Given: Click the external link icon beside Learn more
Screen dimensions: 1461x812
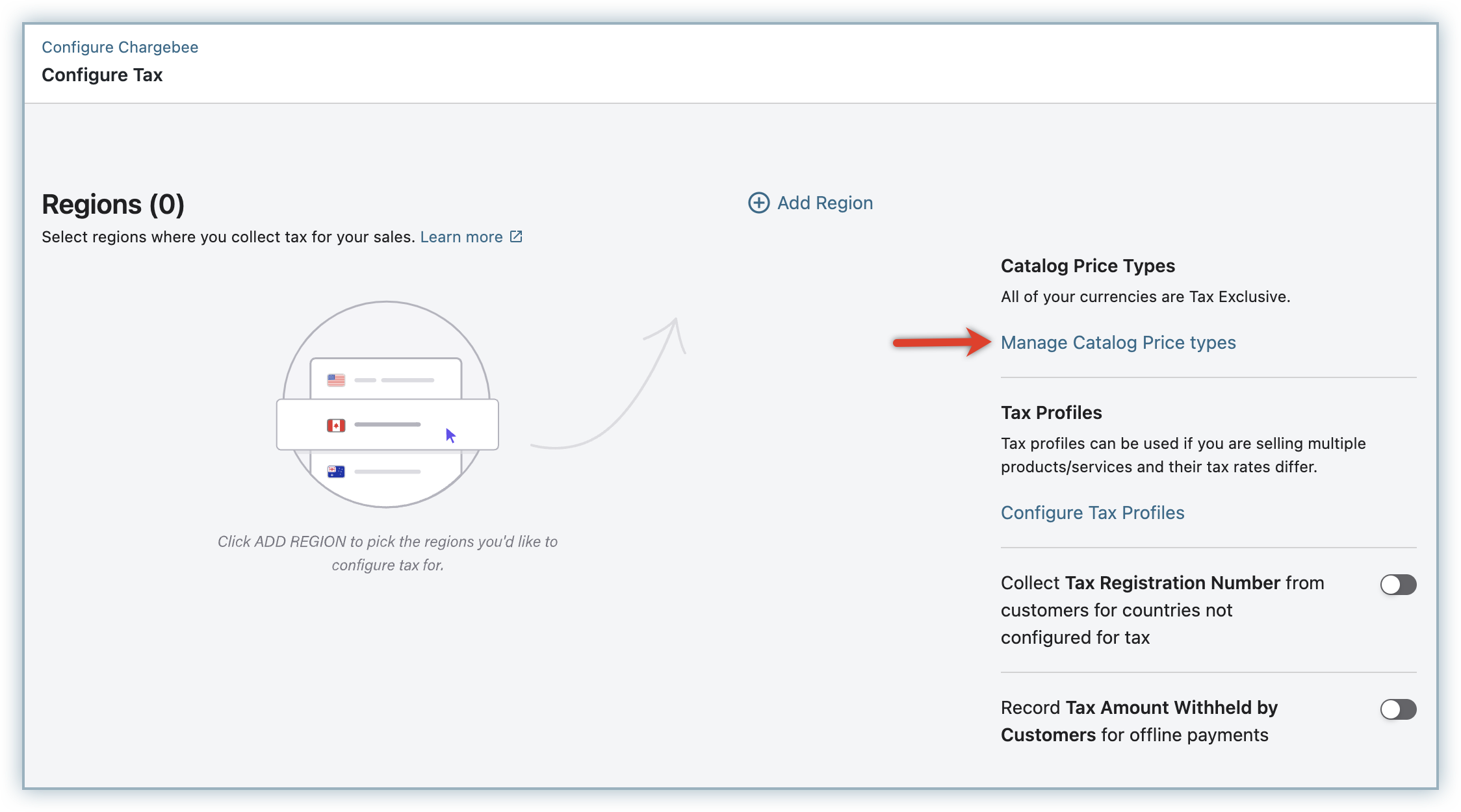Looking at the screenshot, I should click(516, 236).
